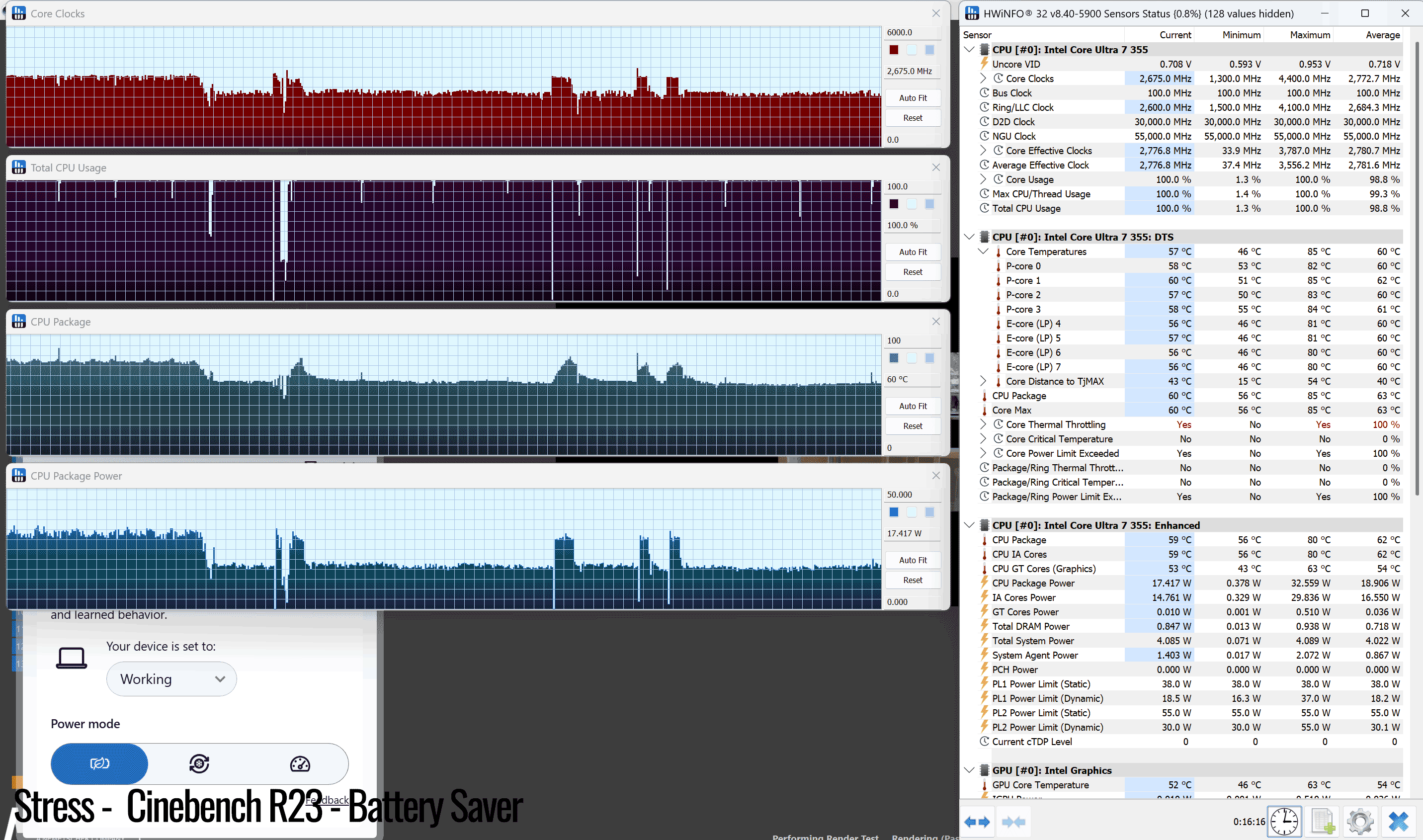1423x840 pixels.
Task: Select the D2D Clock sensor row
Action: pos(1183,122)
